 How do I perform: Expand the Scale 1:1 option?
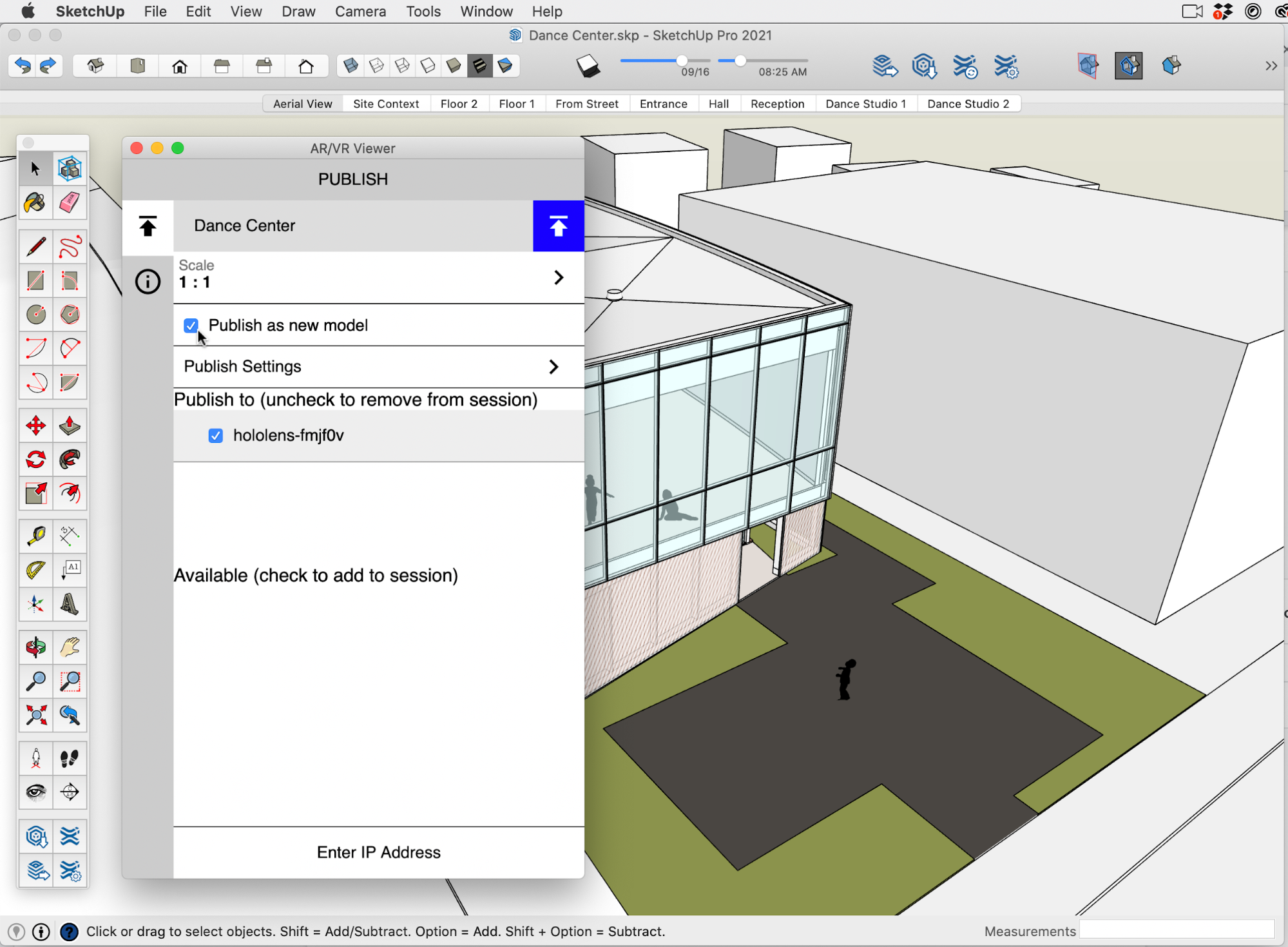click(558, 277)
